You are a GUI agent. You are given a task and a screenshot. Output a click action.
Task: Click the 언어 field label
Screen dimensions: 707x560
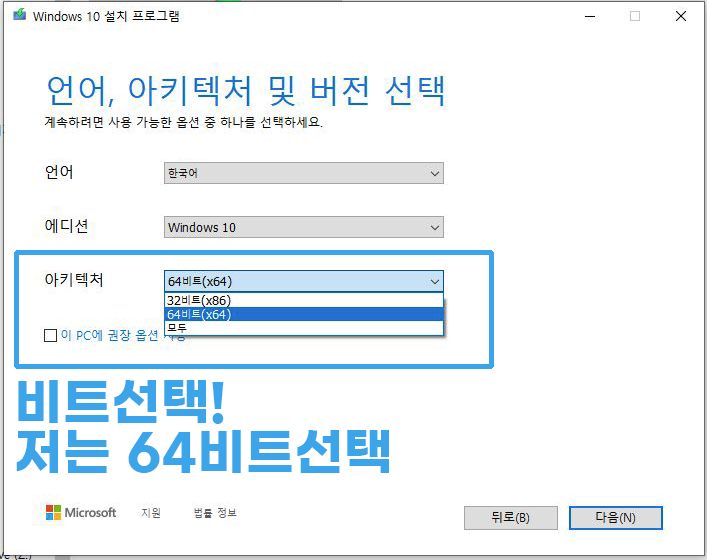pos(59,172)
